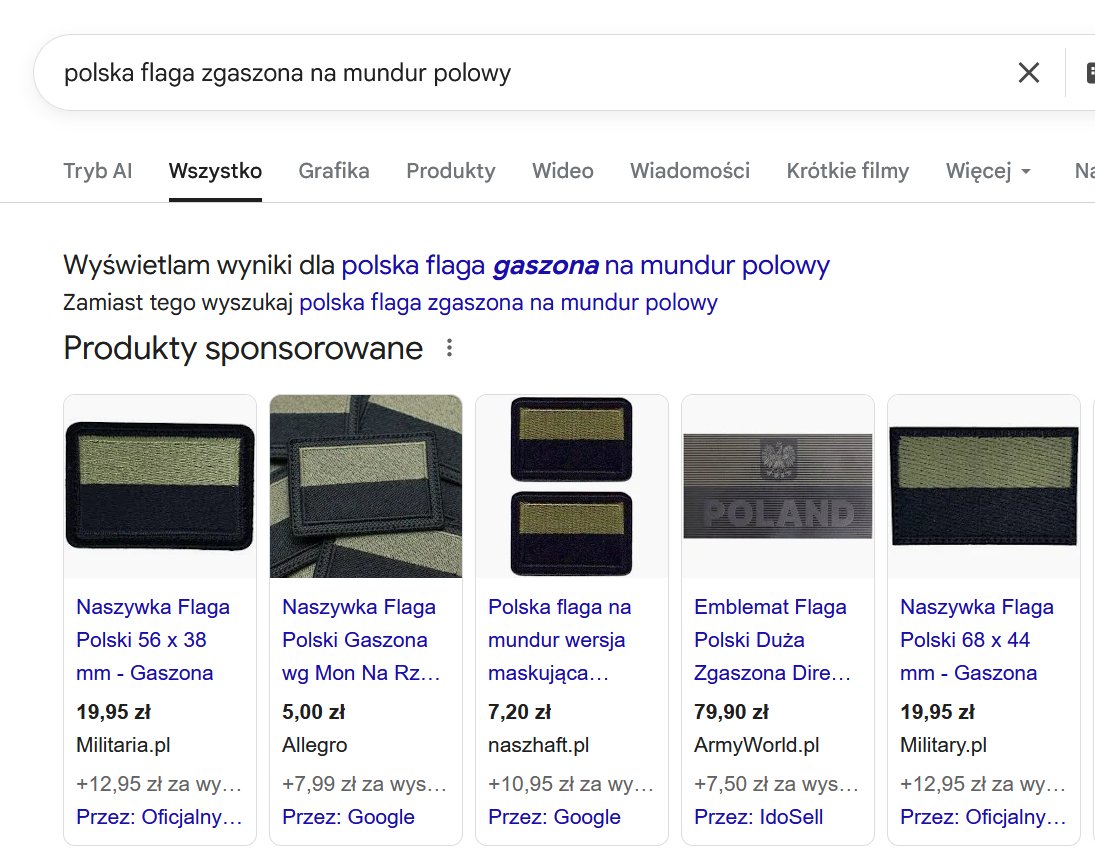Switch to Tryb AI tab
This screenshot has width=1095, height=862.
(98, 170)
